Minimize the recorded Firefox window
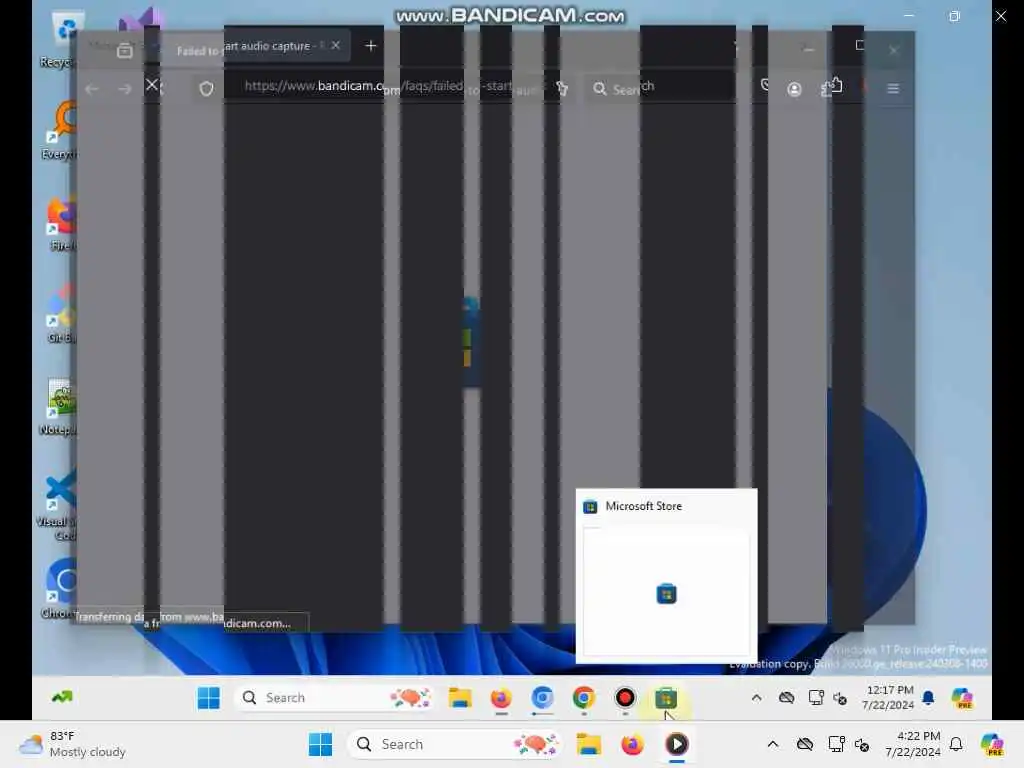Screen dimensions: 1024x768 coord(808,49)
